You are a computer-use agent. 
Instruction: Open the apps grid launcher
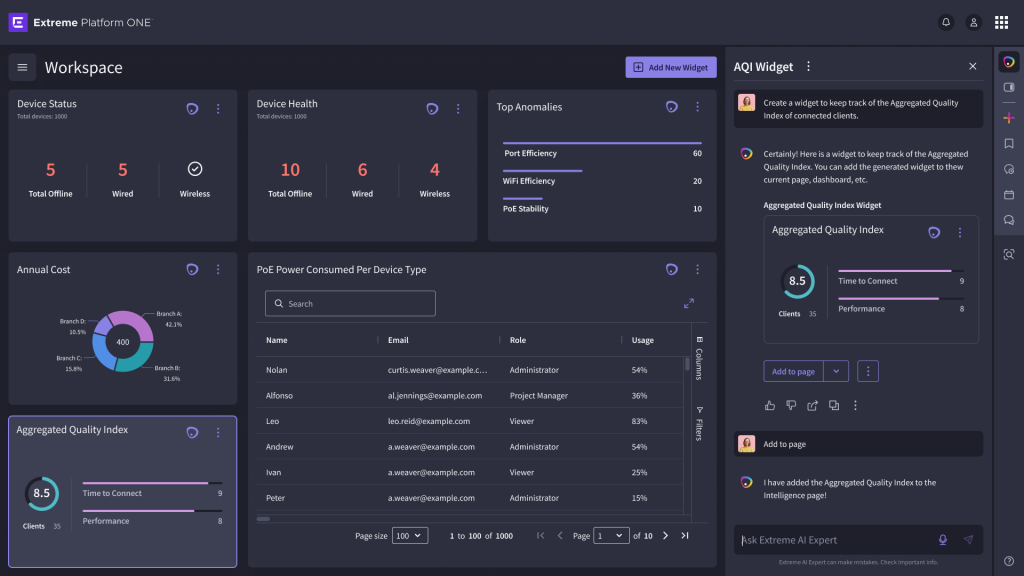[1001, 22]
